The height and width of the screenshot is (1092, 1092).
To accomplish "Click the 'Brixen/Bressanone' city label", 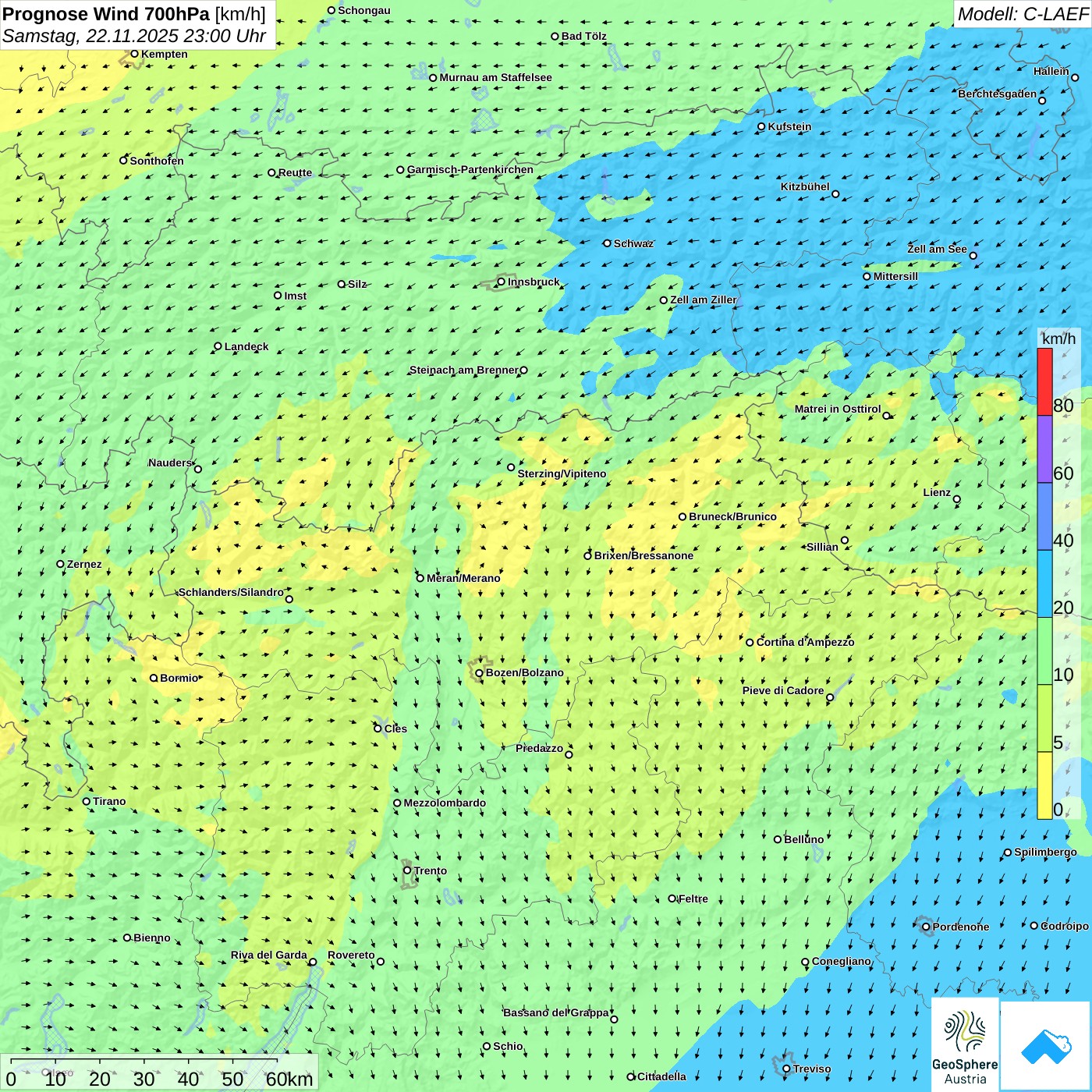I will click(x=643, y=555).
